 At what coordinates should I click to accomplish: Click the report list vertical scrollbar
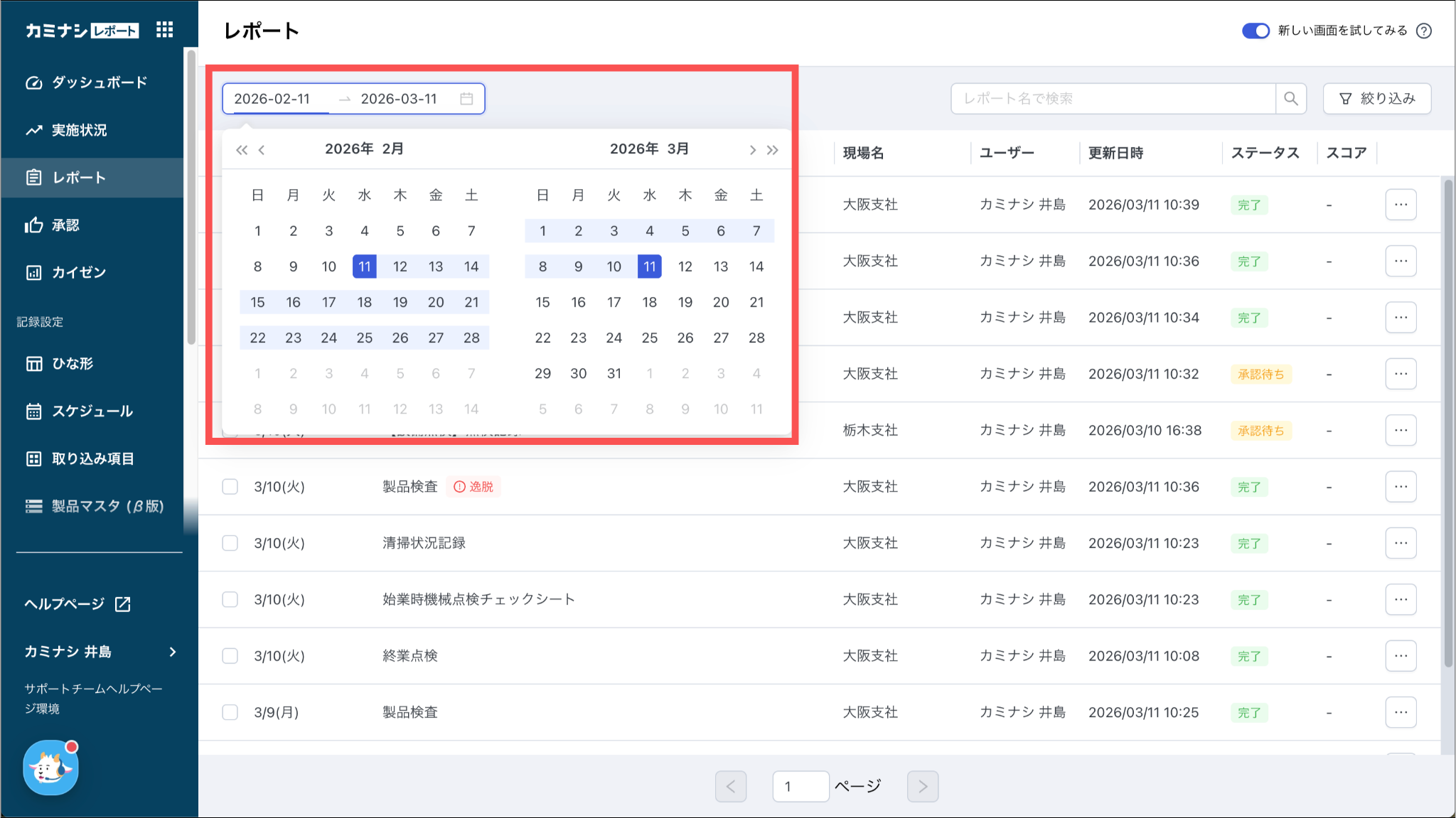pos(1448,426)
